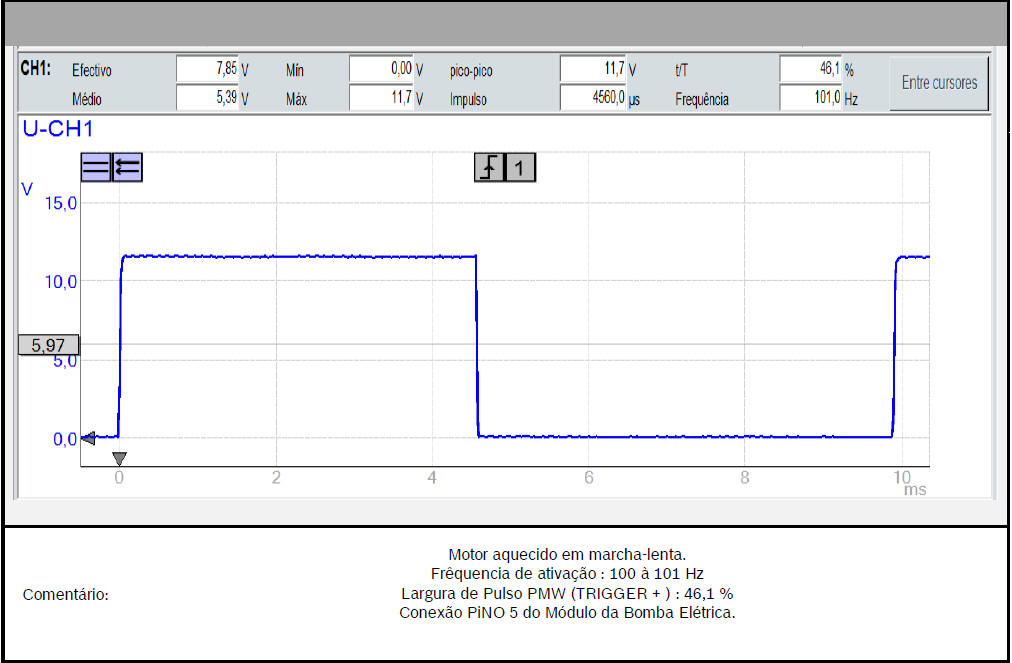Click the U-CH1 channel title
This screenshot has width=1012, height=663.
tap(58, 129)
